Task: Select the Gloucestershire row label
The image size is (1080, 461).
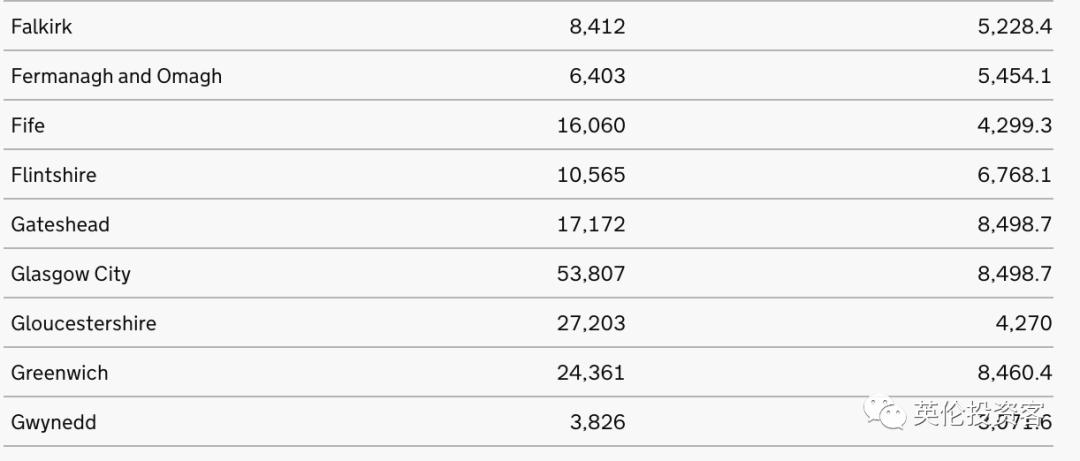Action: click(84, 324)
